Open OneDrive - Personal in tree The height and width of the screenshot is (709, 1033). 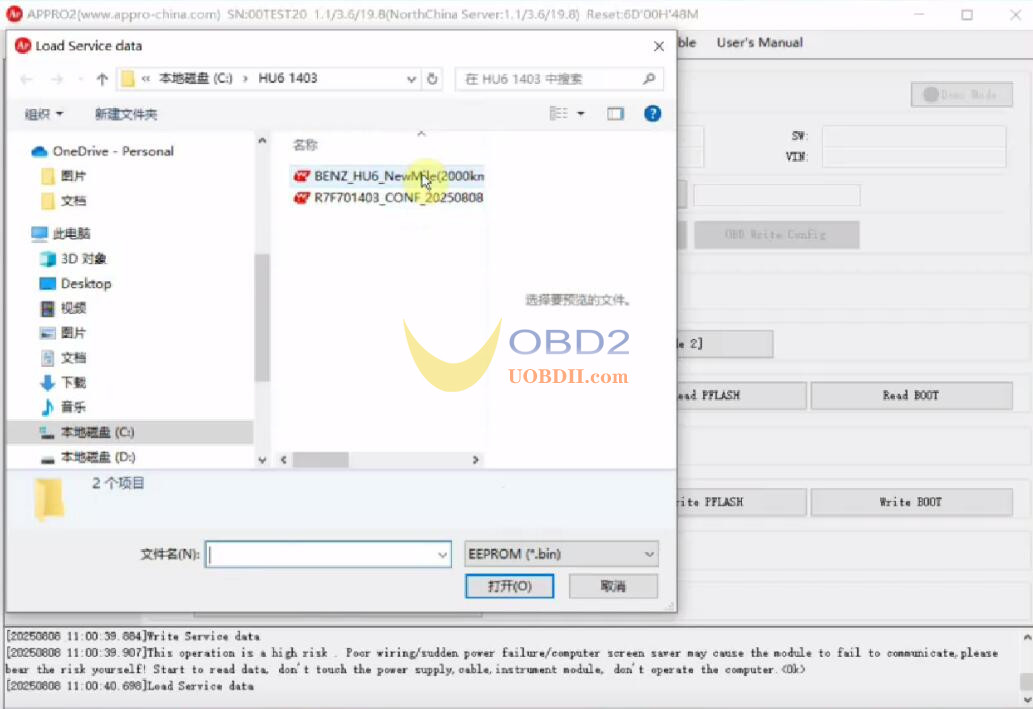113,152
